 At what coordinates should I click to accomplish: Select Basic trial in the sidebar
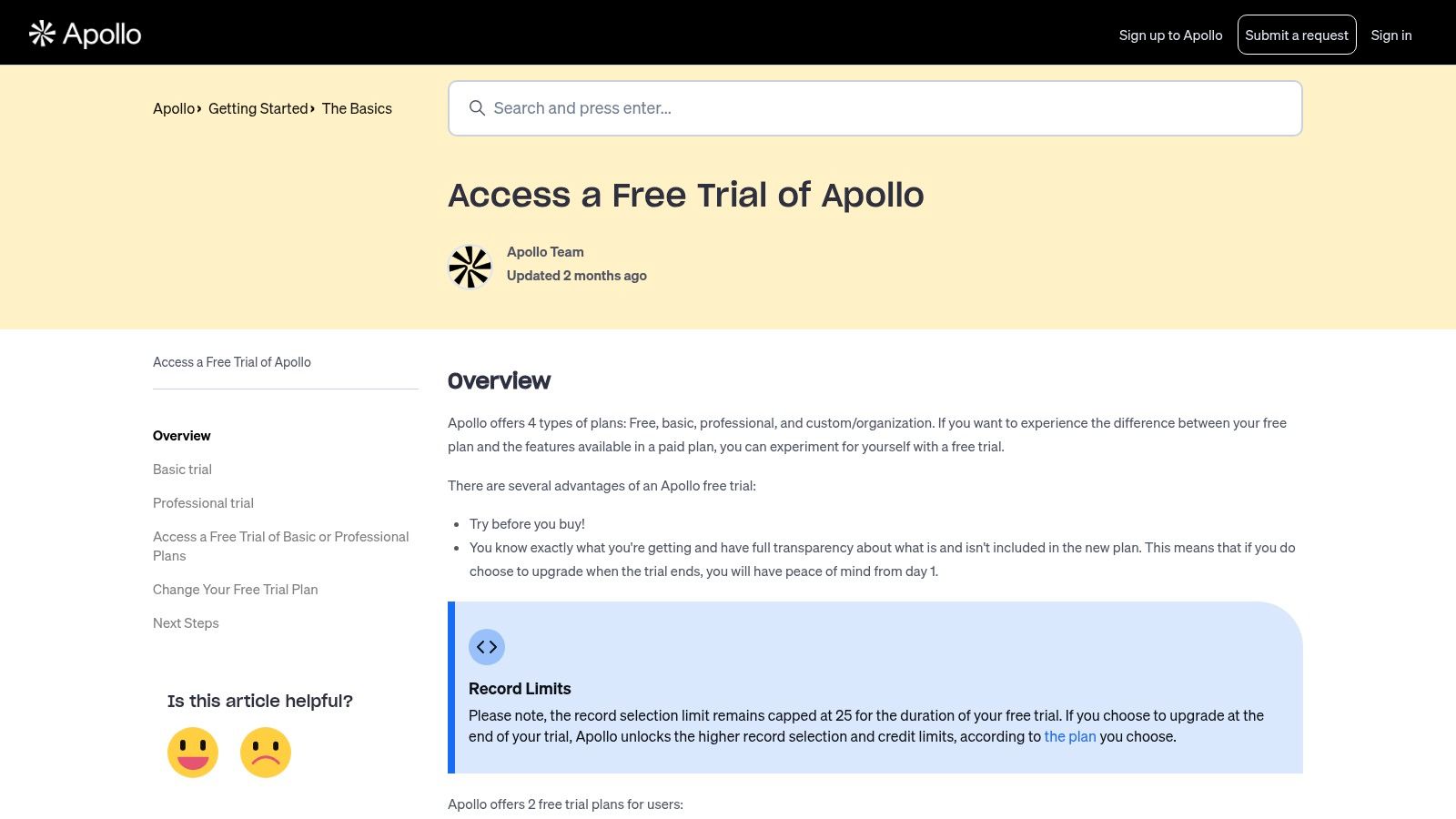click(182, 470)
